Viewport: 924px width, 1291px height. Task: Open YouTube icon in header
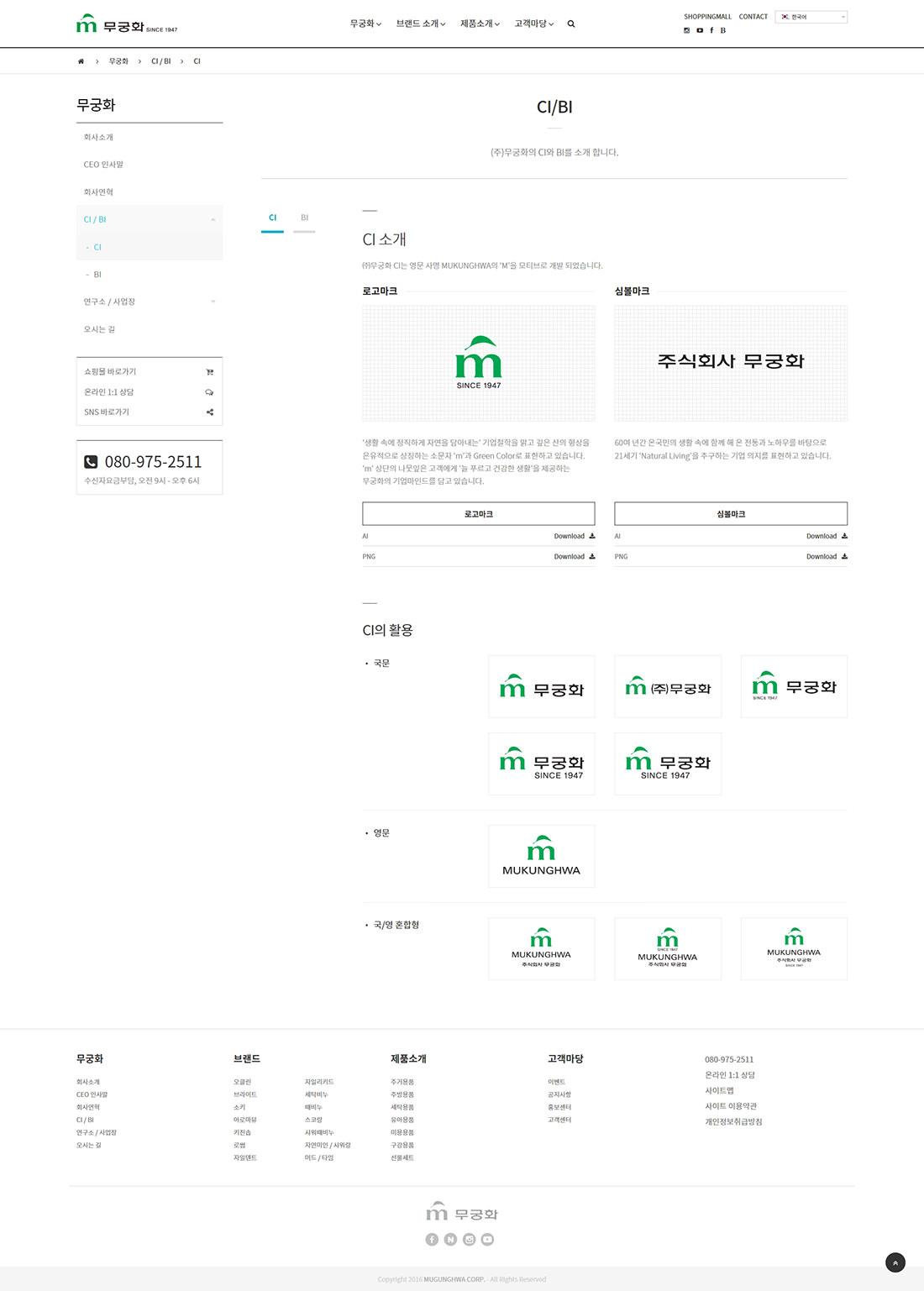[700, 30]
